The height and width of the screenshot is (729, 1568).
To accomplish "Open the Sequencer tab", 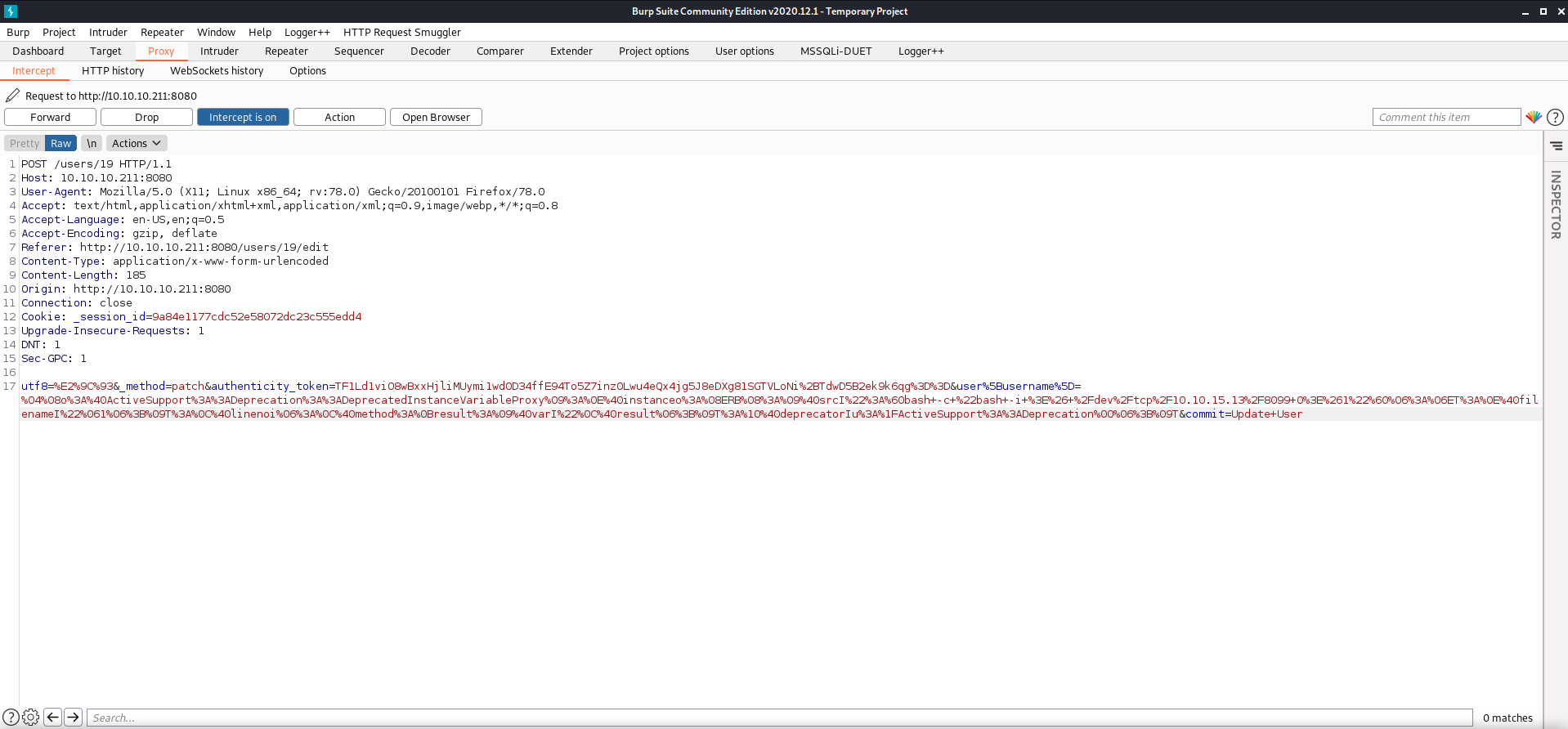I will tap(359, 51).
